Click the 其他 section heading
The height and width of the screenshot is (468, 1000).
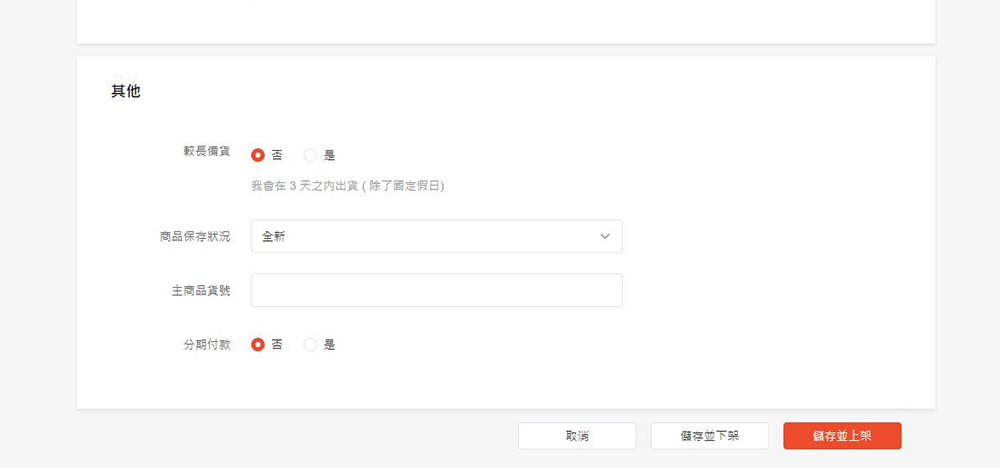(125, 92)
